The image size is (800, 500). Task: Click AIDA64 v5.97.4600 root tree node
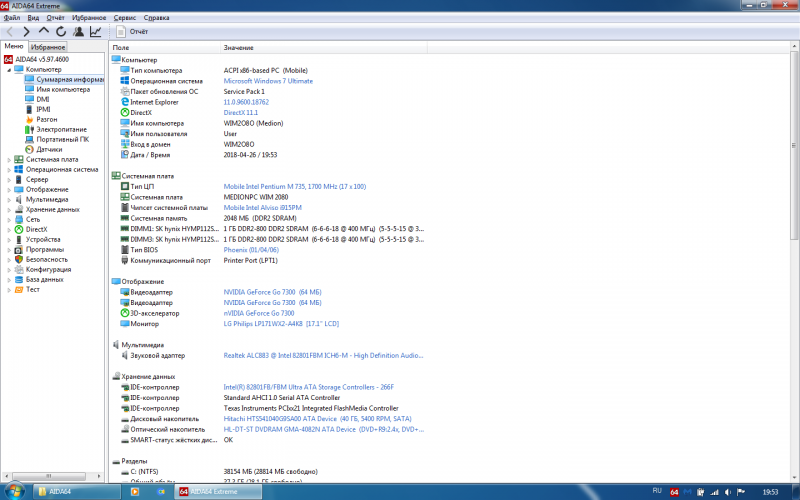(42, 59)
